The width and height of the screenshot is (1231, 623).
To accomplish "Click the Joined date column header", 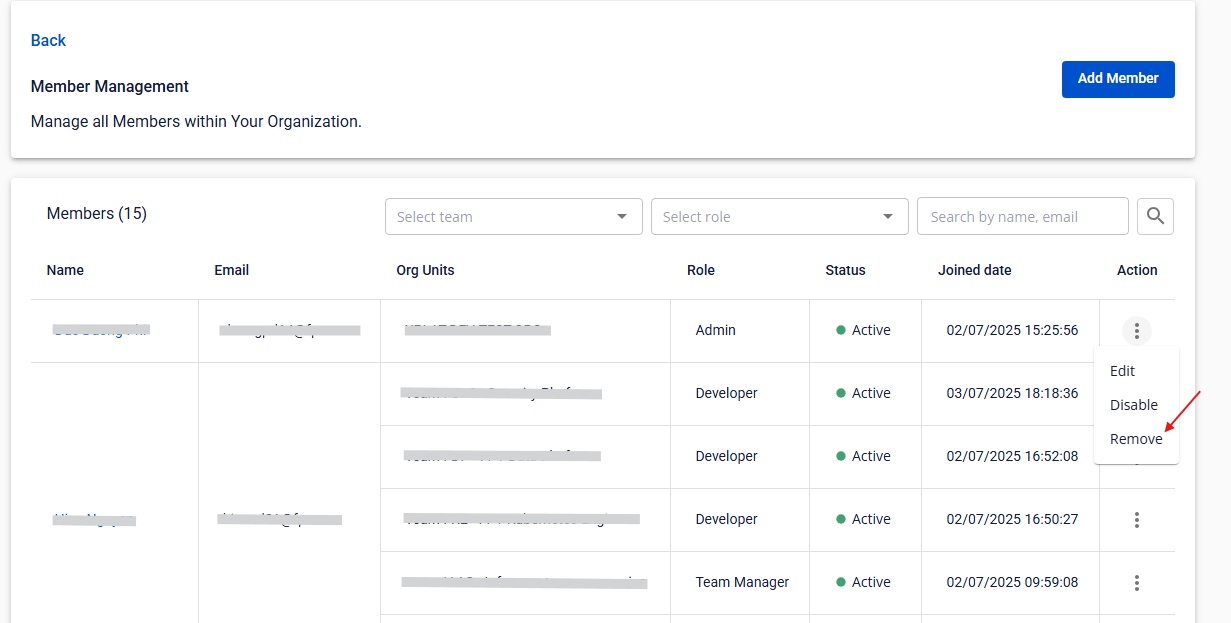I will pos(974,270).
